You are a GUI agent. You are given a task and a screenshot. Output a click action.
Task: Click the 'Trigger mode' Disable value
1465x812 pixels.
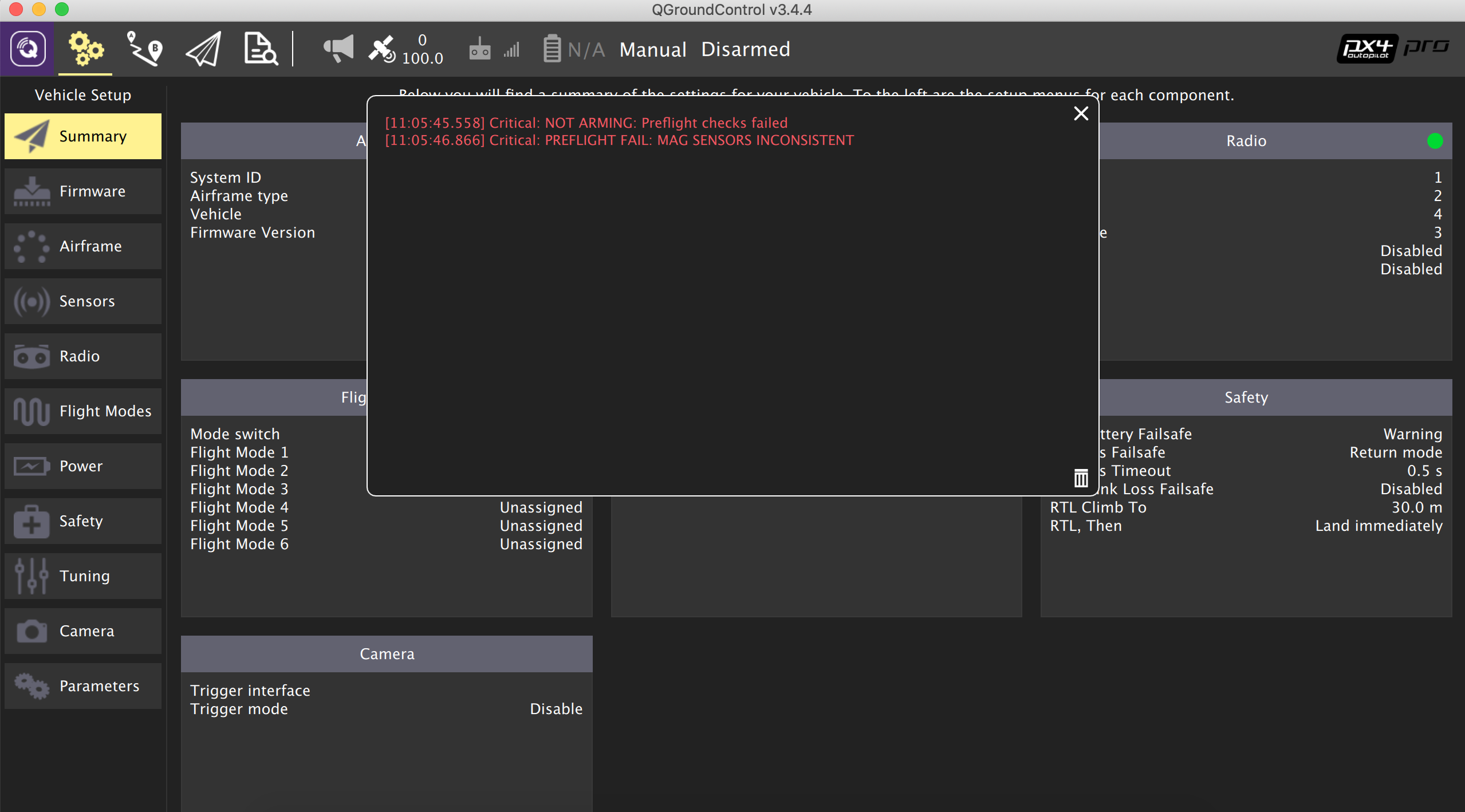tap(556, 709)
